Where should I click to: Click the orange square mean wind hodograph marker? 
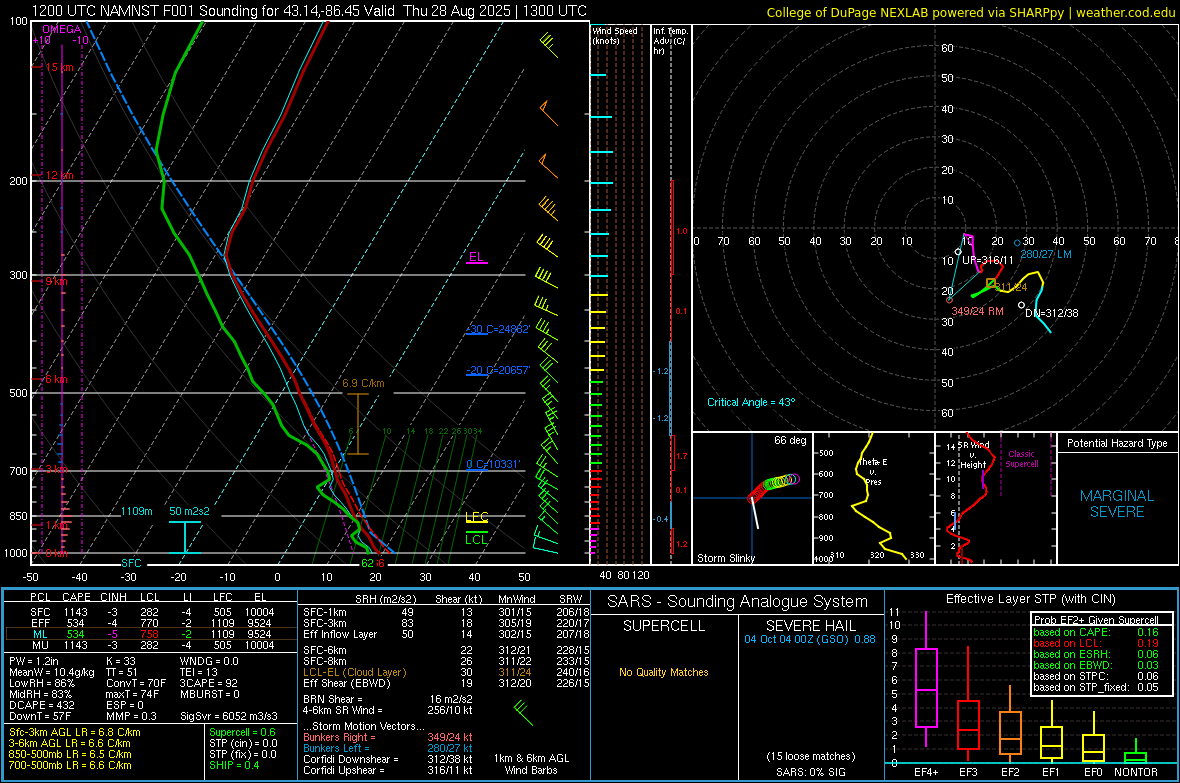(991, 283)
